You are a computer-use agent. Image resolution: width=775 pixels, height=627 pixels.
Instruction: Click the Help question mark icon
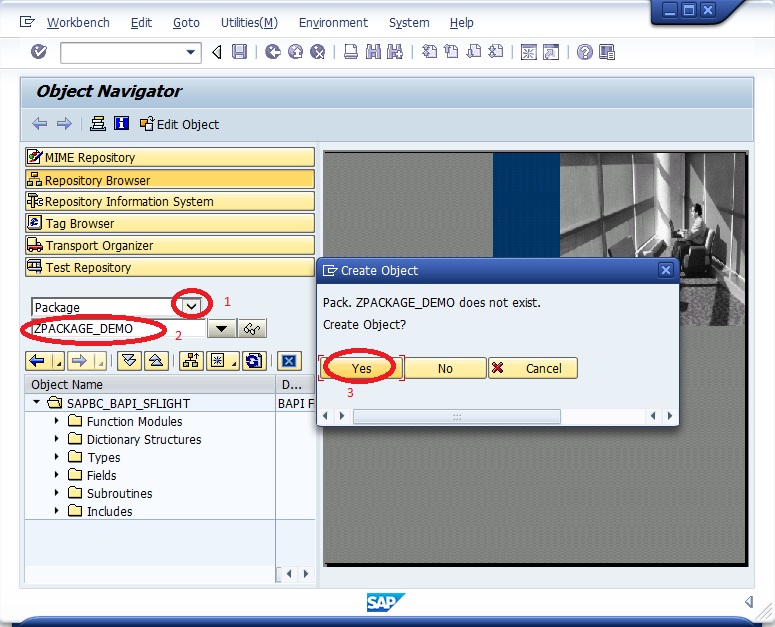pos(585,52)
